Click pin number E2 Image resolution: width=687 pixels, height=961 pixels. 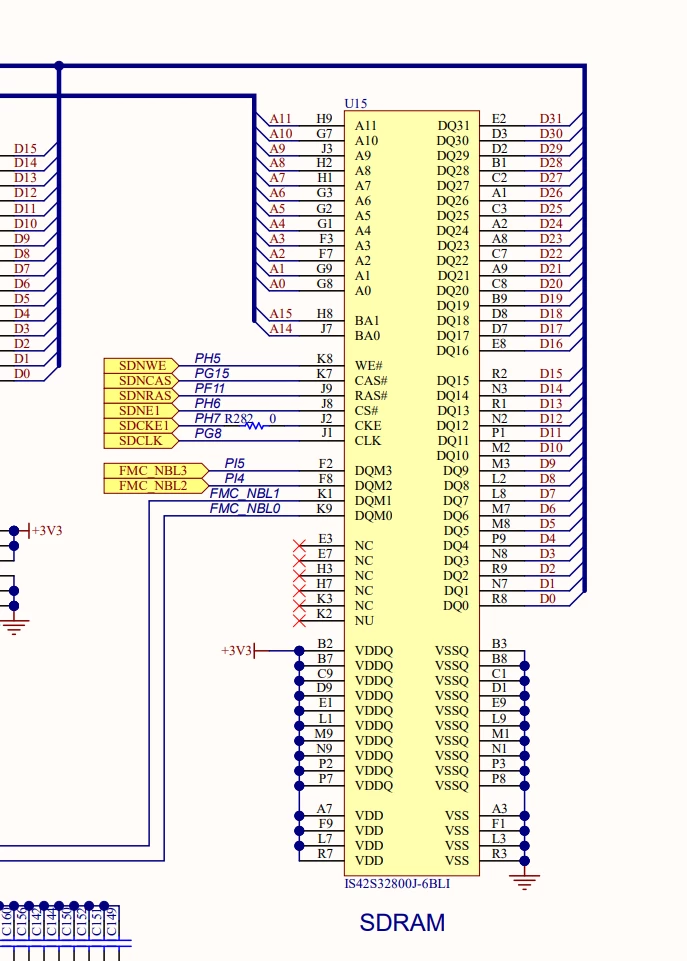pos(499,118)
